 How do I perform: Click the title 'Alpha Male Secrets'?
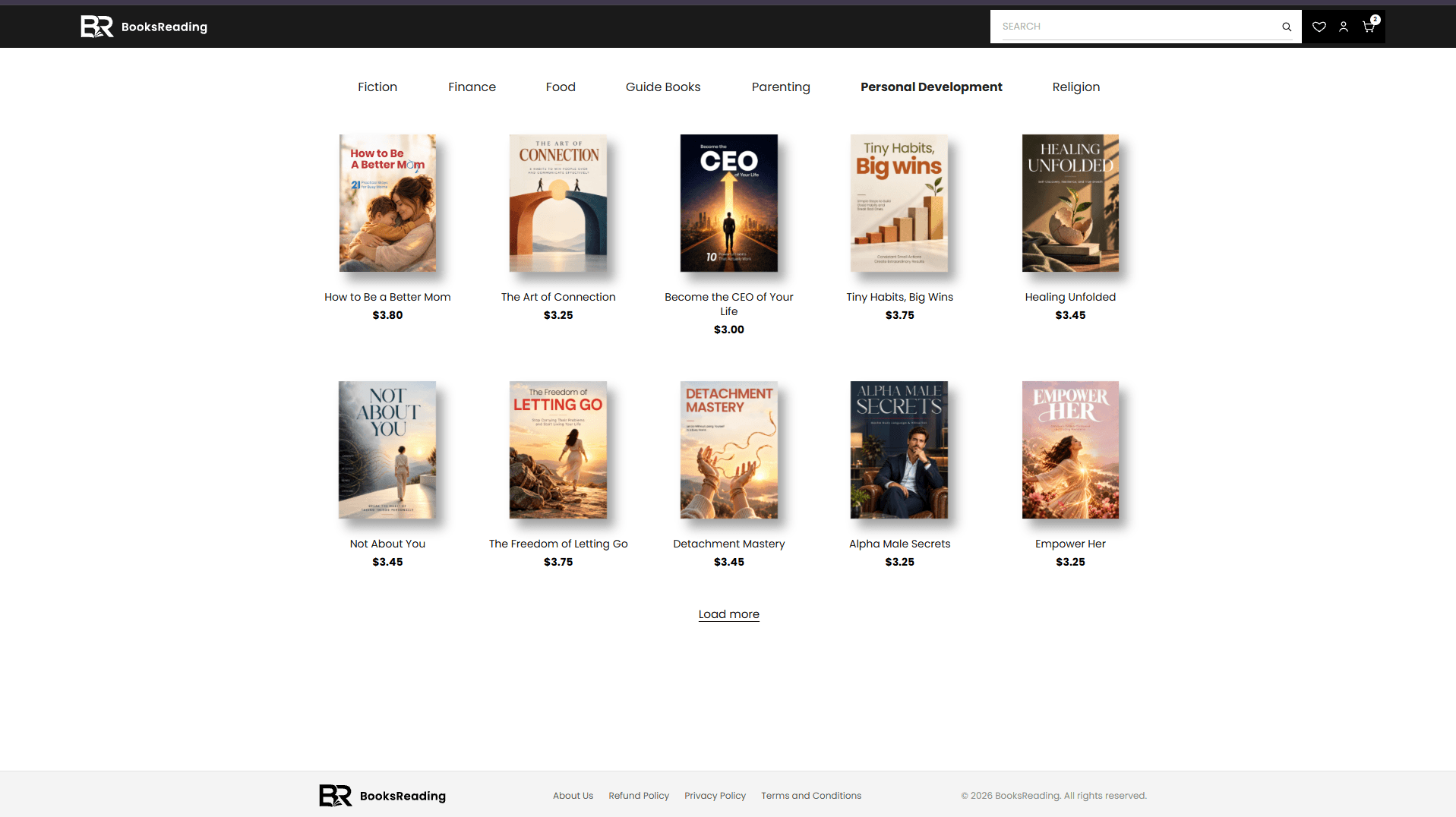pyautogui.click(x=899, y=544)
